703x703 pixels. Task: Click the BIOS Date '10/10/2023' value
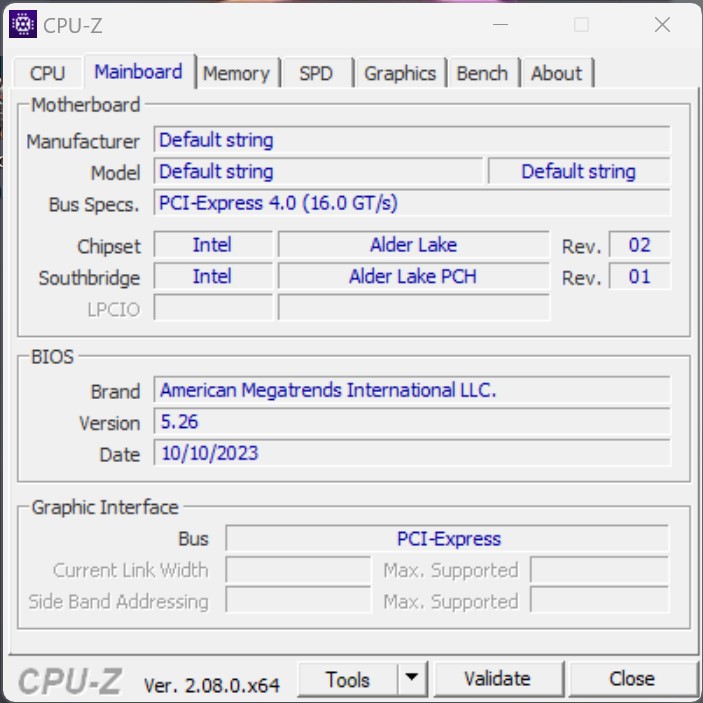pyautogui.click(x=412, y=453)
